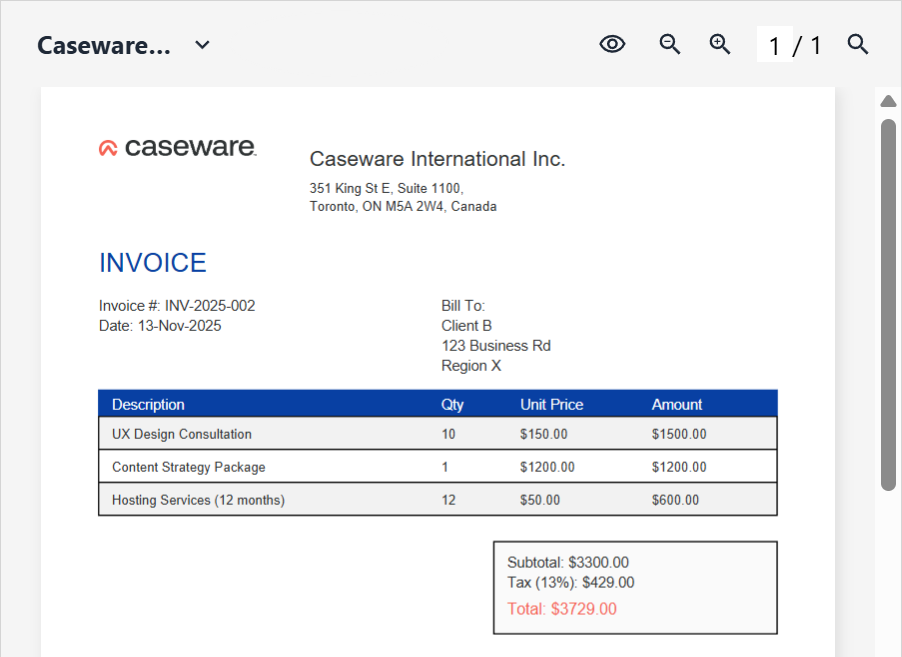Click the red Total: $3729.00 text

point(562,609)
